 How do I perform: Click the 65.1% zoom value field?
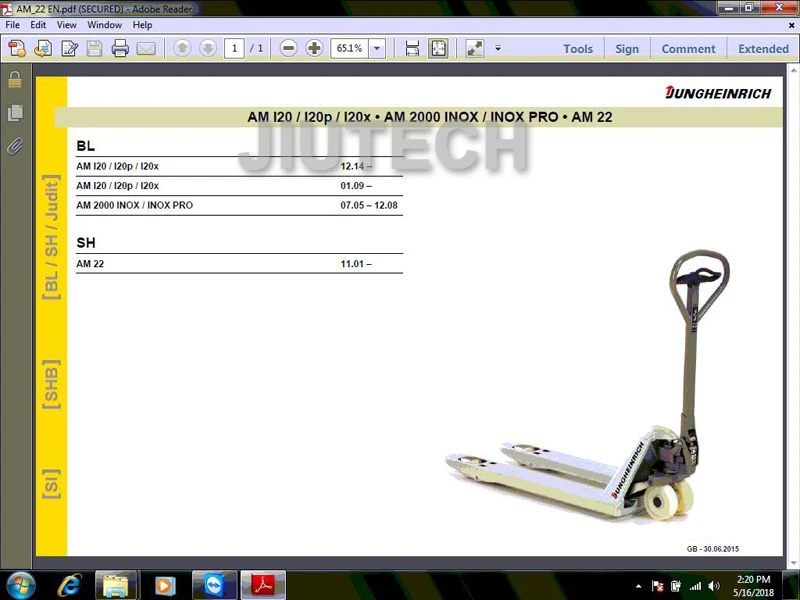(x=349, y=48)
